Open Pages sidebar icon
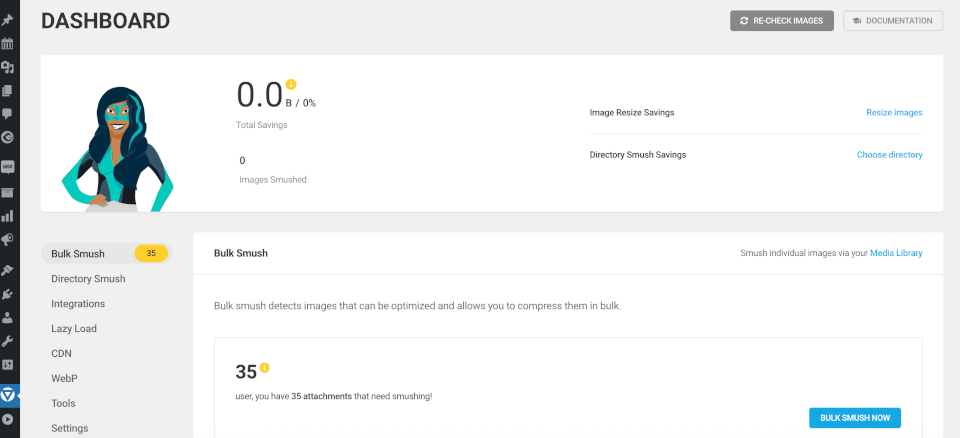Screen dimensions: 960x438 pyautogui.click(x=7, y=91)
